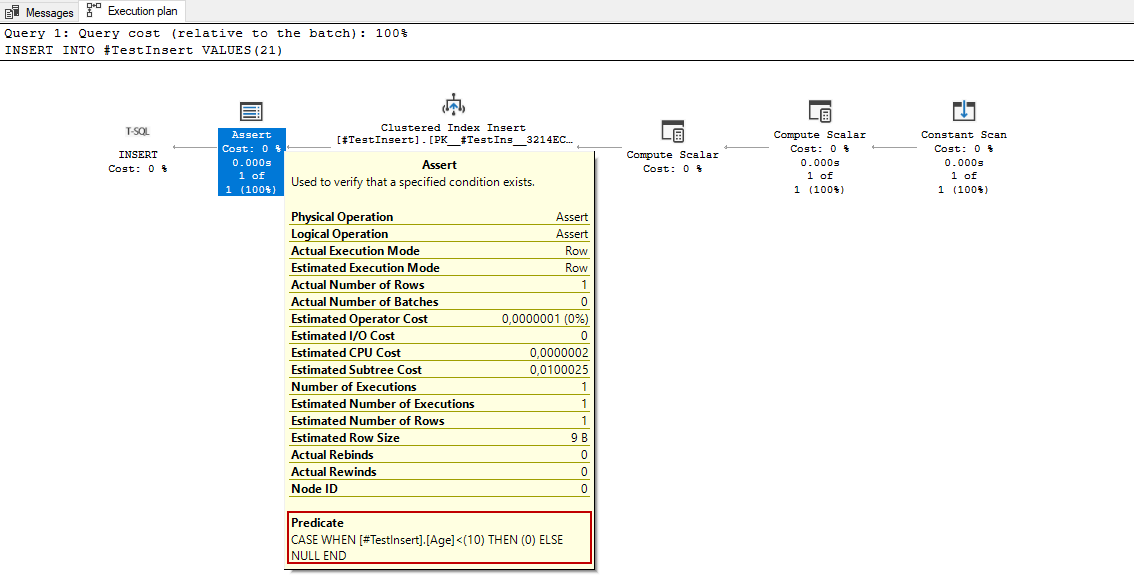Click the CASE WHEN predicate expression text
The height and width of the screenshot is (582, 1134).
point(427,548)
